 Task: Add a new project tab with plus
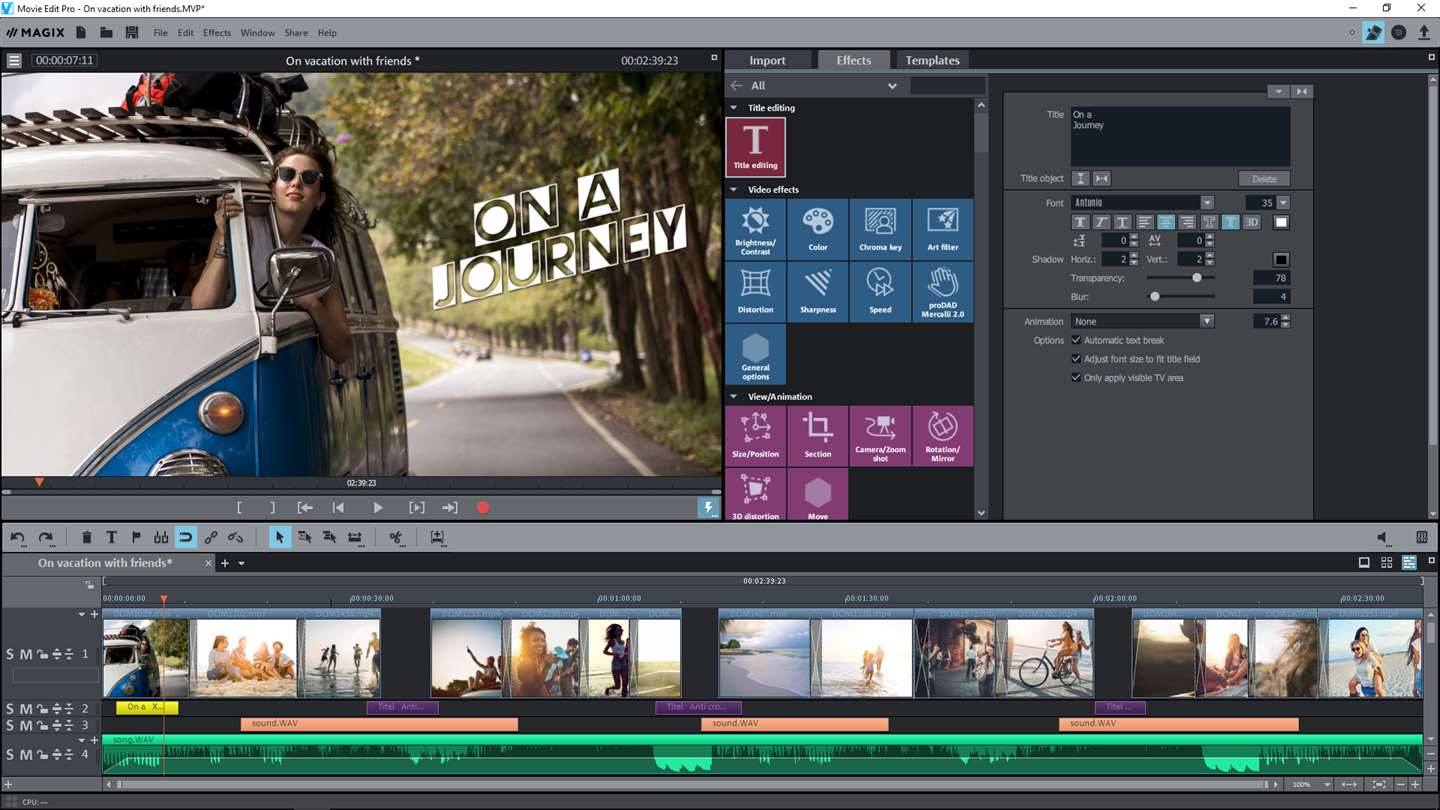point(225,564)
